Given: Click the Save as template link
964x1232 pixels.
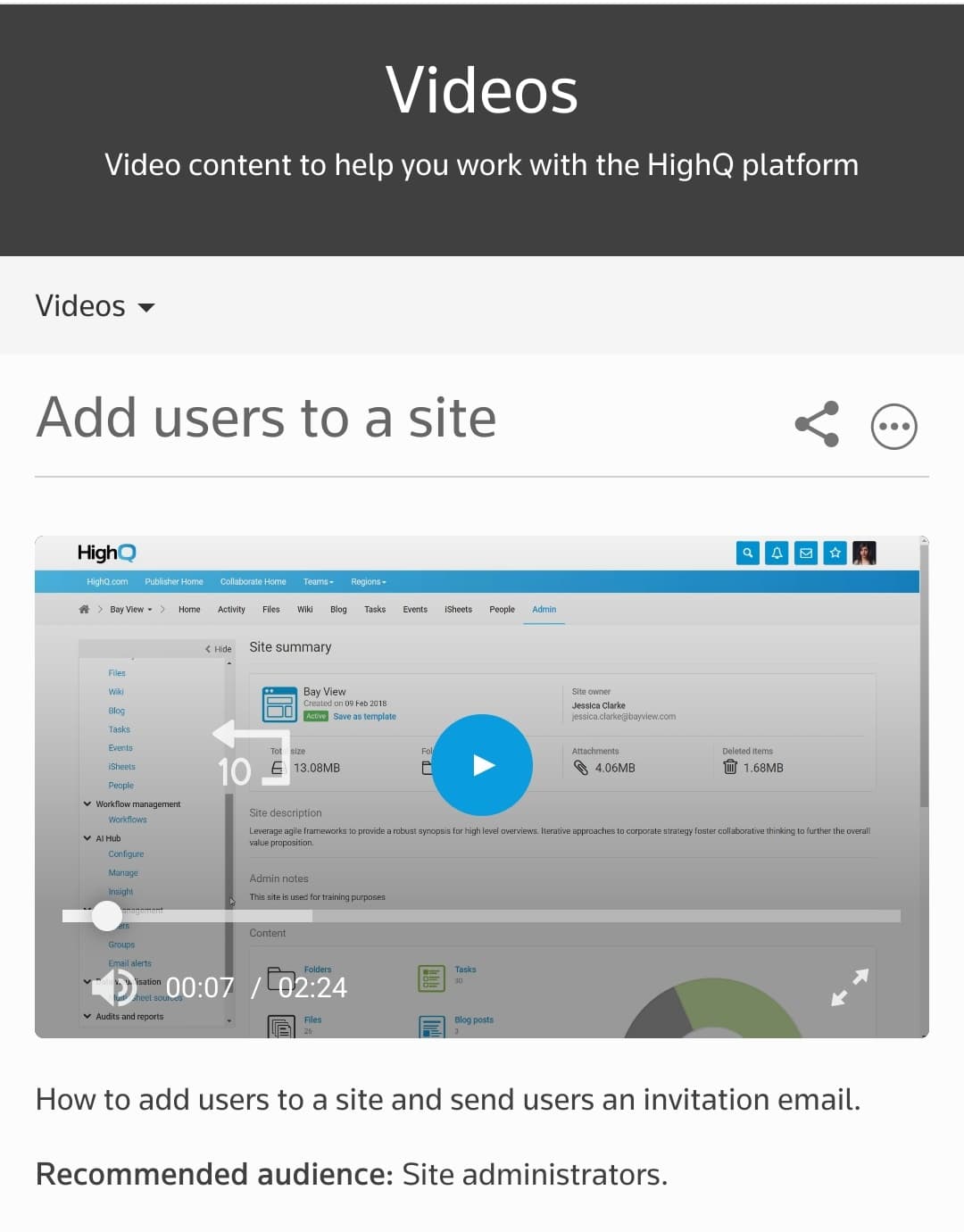Looking at the screenshot, I should pyautogui.click(x=364, y=717).
